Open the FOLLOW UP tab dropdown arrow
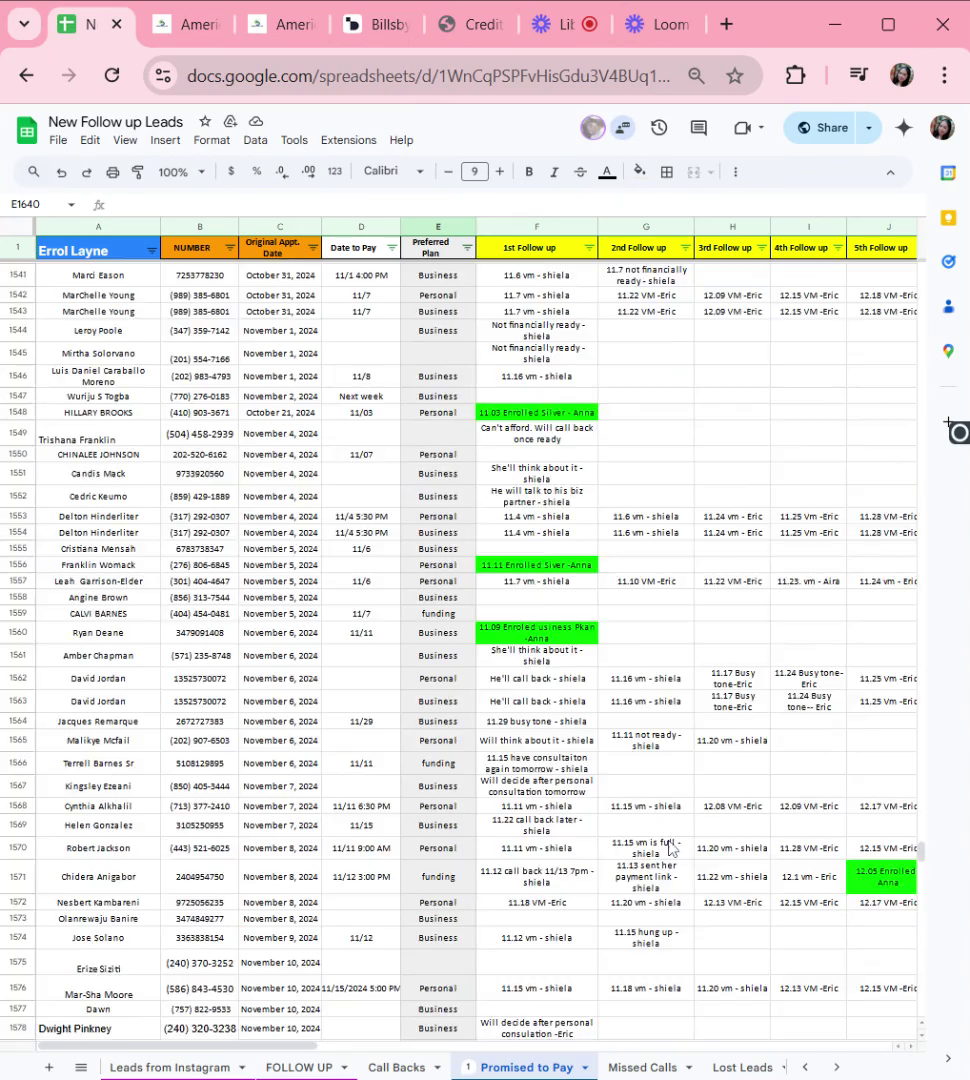The image size is (970, 1080). click(x=344, y=1068)
